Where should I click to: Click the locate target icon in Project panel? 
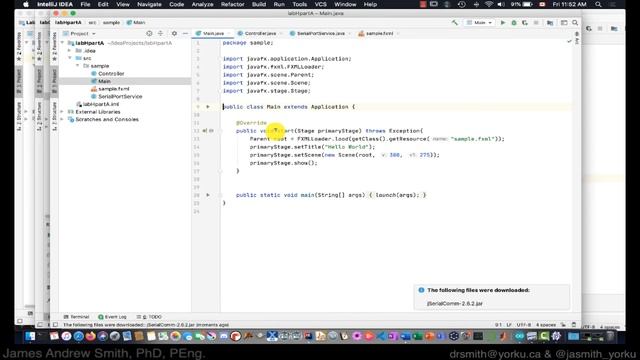(x=149, y=33)
